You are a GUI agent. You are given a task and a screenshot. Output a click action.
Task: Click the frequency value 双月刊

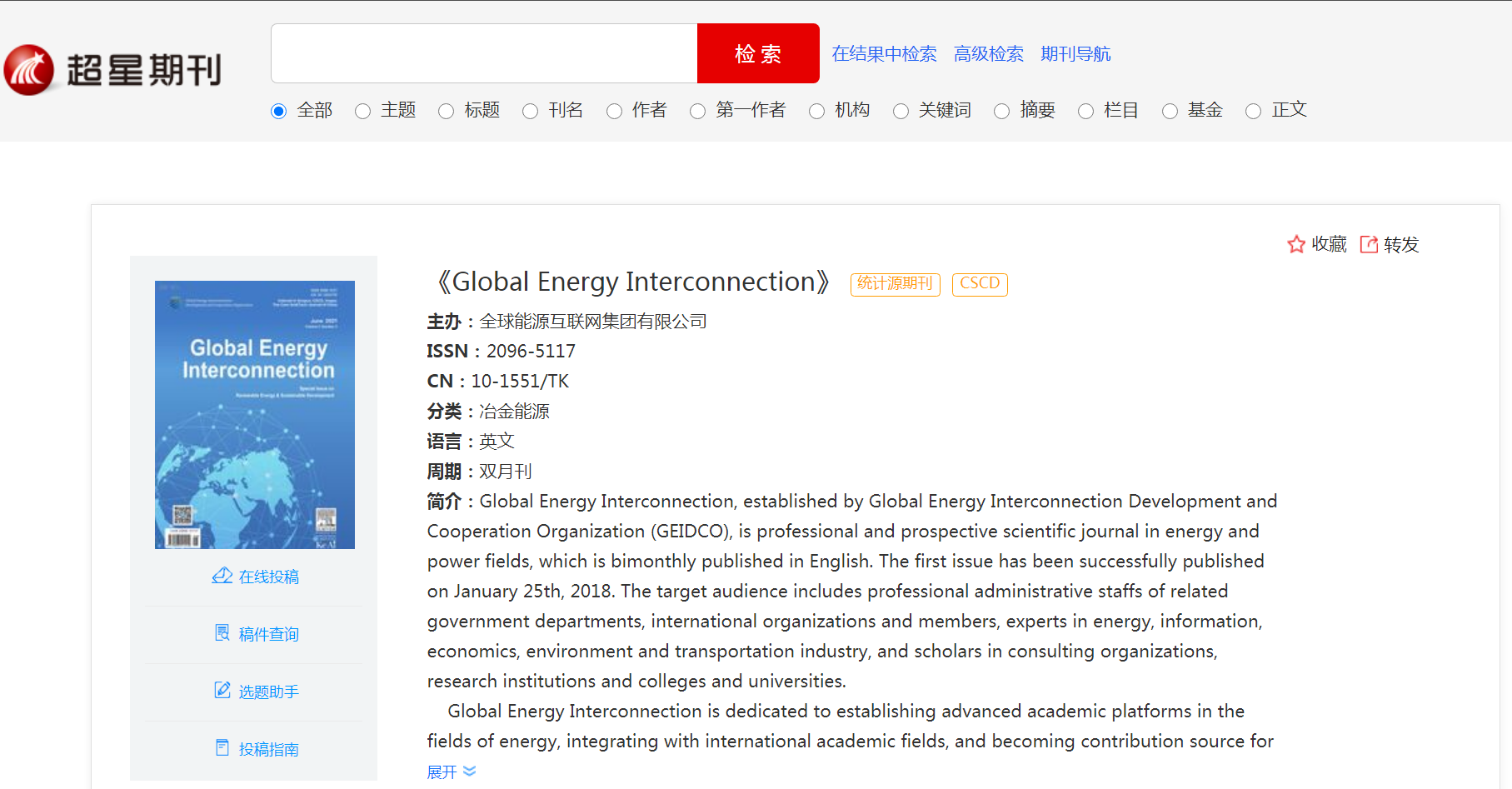505,472
